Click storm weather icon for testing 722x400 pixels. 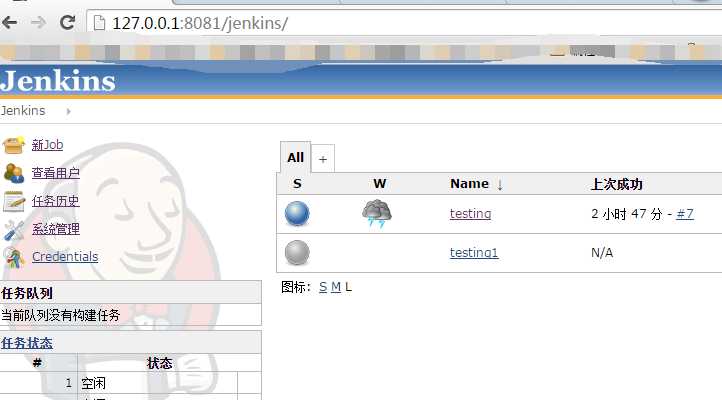377,214
